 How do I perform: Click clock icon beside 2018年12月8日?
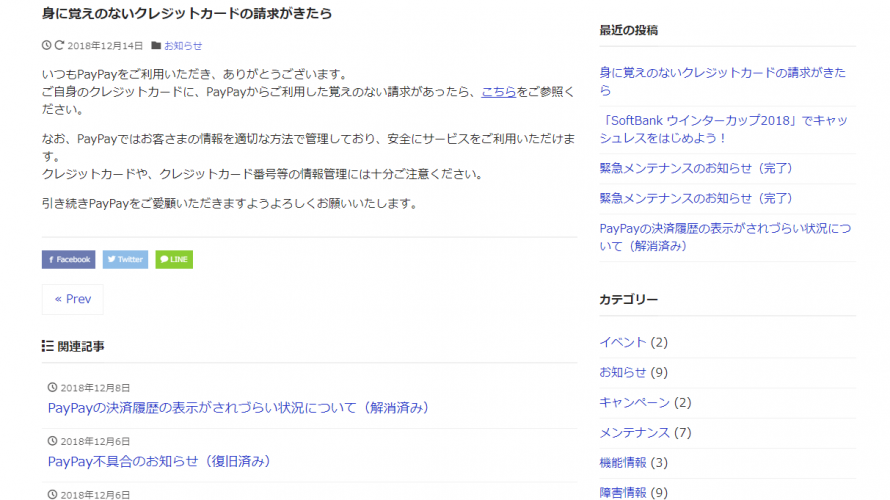pos(52,388)
